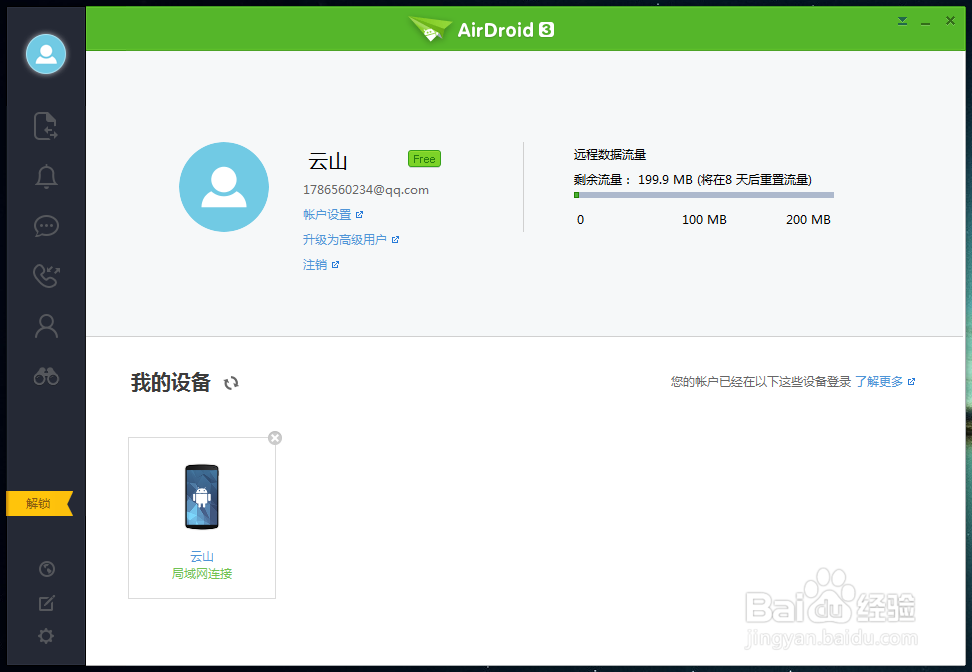Click the AirDroid 3 logo in title bar
The width and height of the screenshot is (972, 672).
(481, 29)
